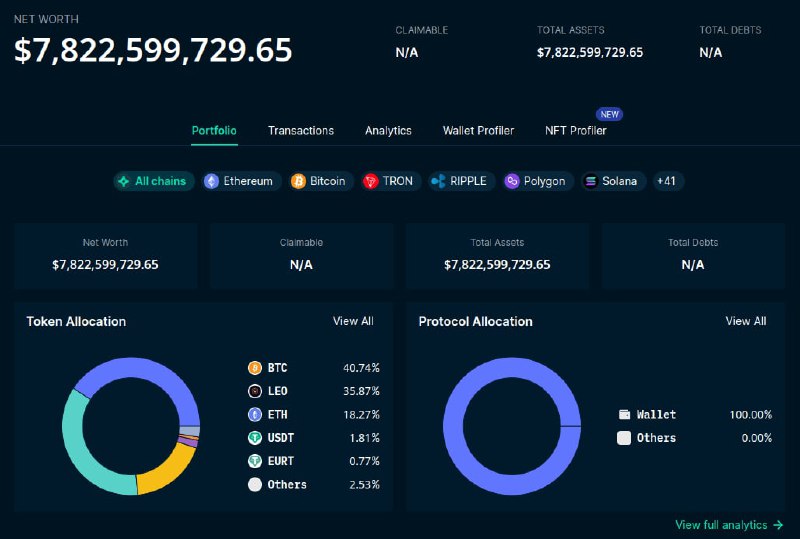Click the Ethereum chain logo icon
Viewport: 800px width, 539px height.
pos(211,181)
